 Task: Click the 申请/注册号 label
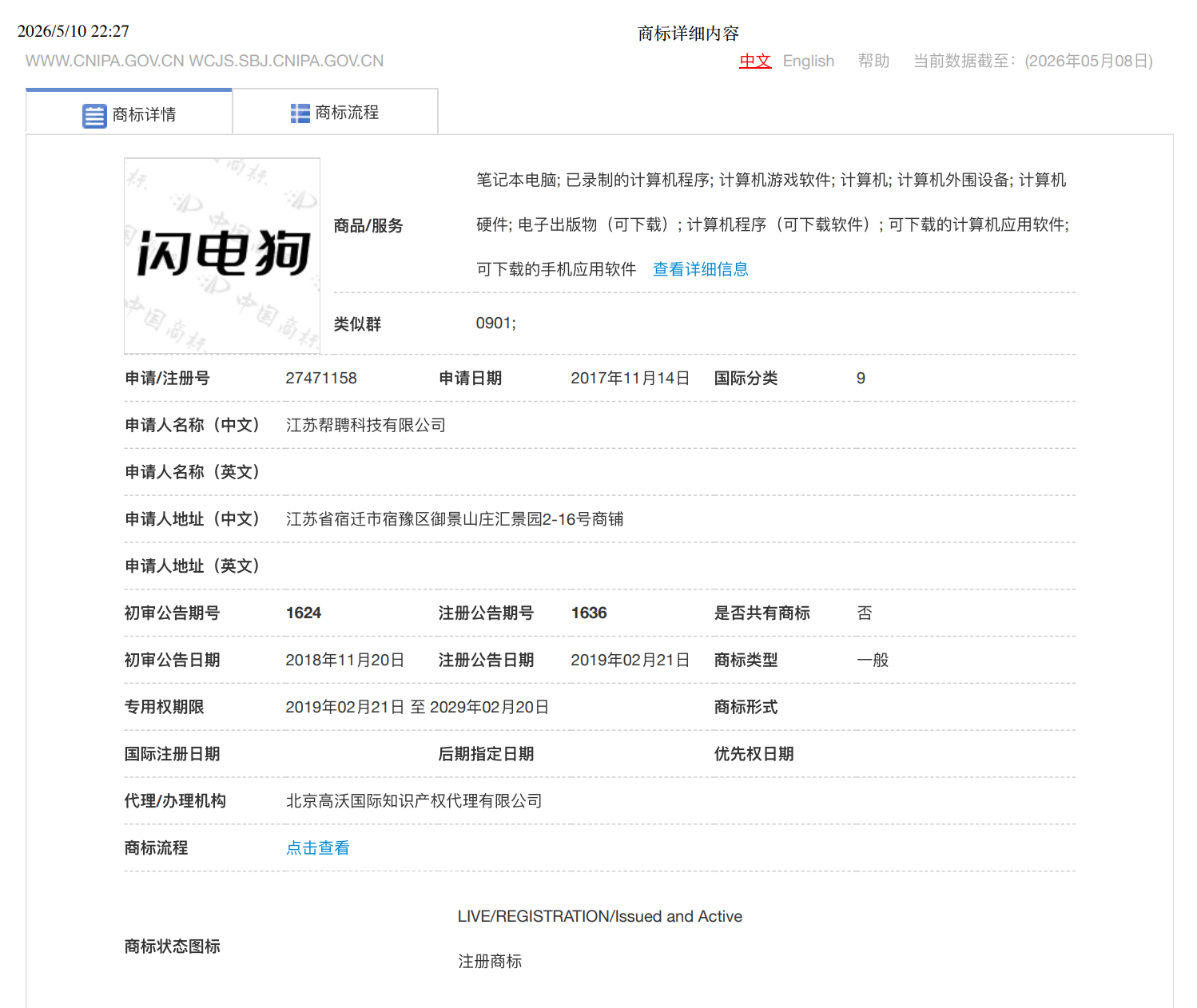[167, 378]
